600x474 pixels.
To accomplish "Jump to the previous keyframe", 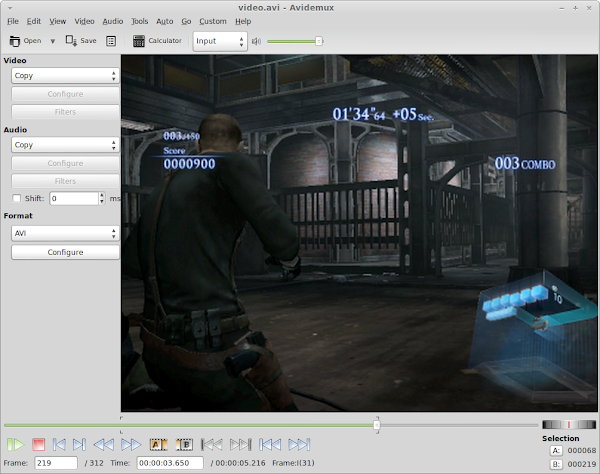I will coord(103,445).
